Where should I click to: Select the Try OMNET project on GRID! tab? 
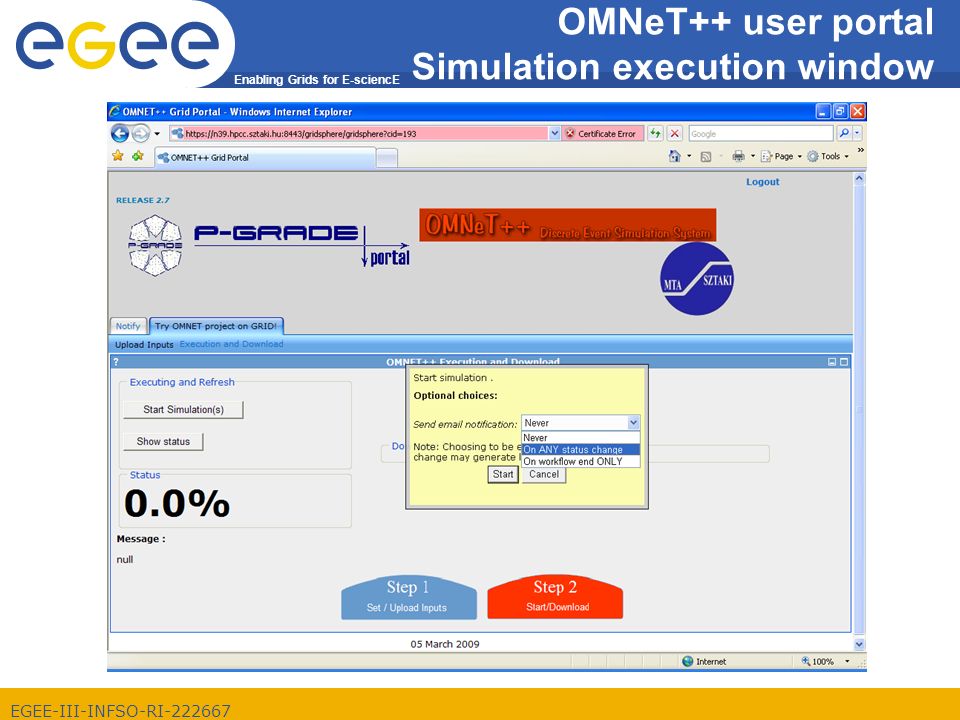(216, 326)
